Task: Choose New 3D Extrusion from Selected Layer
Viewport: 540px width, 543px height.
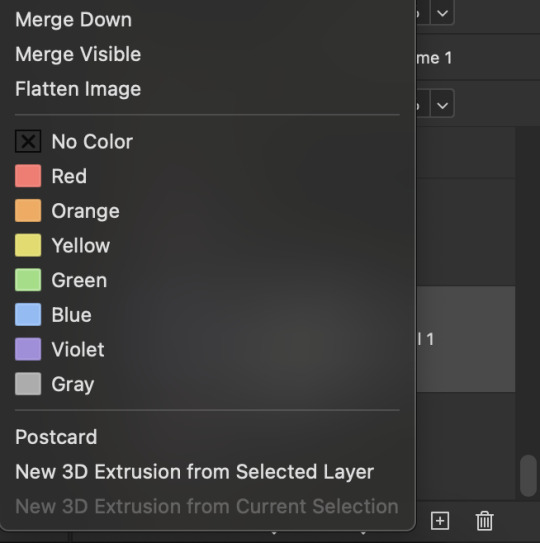Action: [195, 472]
